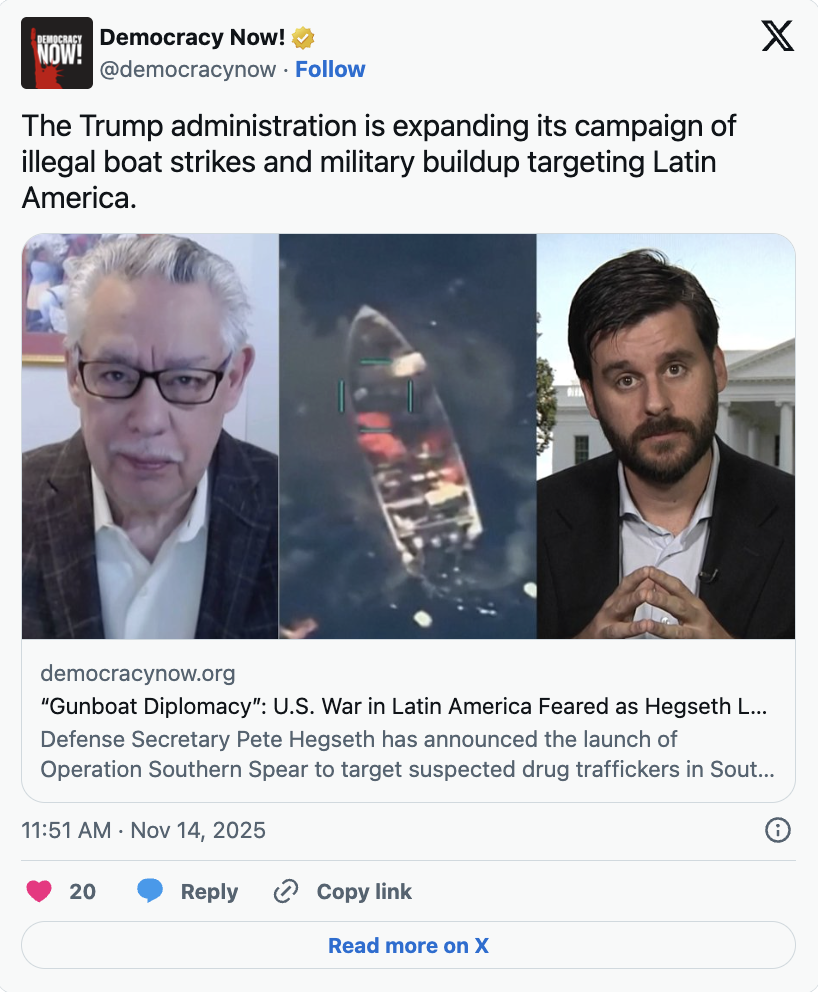Click the like count number 20
The height and width of the screenshot is (992, 818).
pyautogui.click(x=82, y=891)
